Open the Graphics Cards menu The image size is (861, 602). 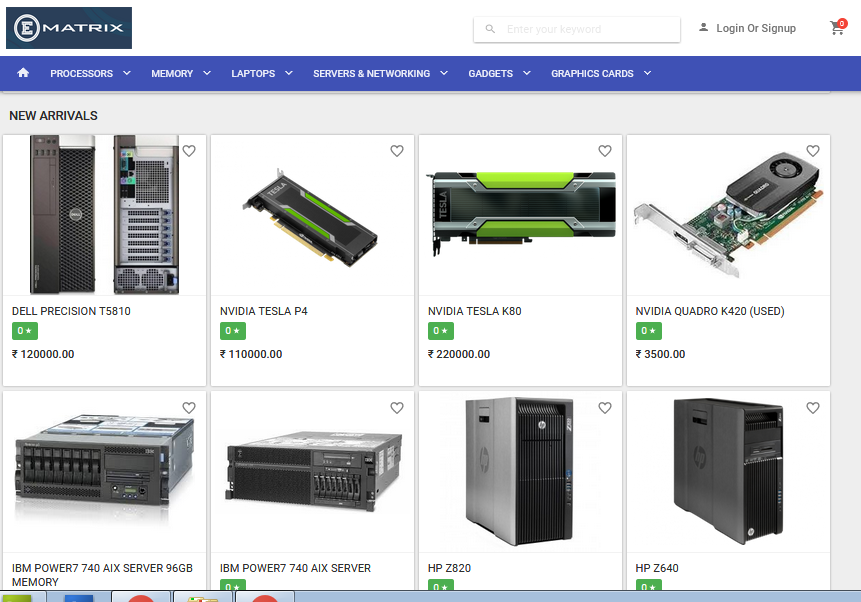coord(592,74)
